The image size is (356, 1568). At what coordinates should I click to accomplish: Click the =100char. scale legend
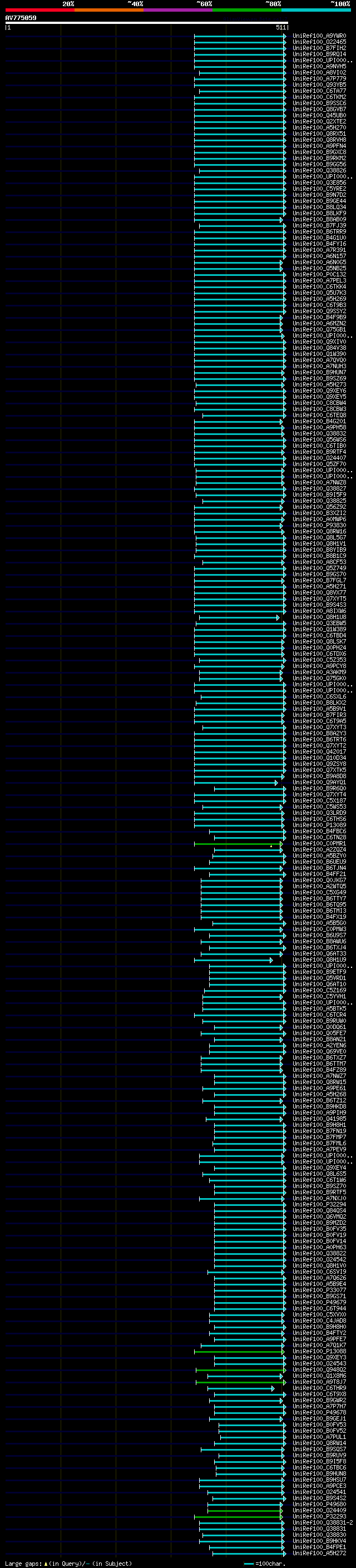pyautogui.click(x=264, y=1563)
